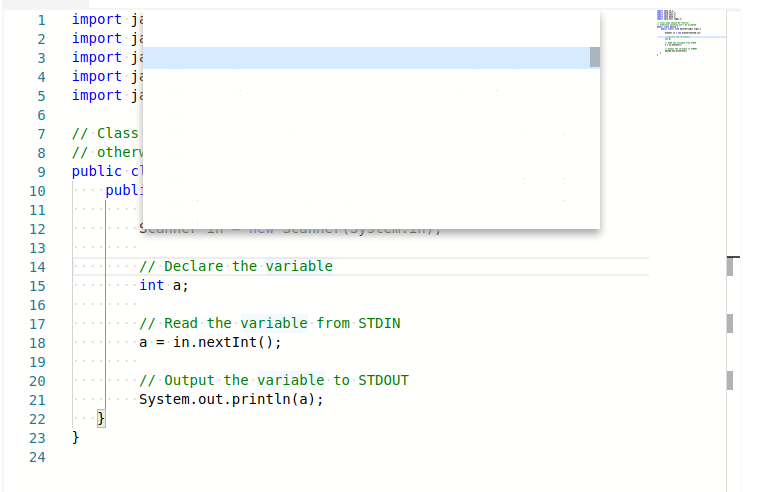Click the closing brace on line 23
770x492 pixels.
[76, 437]
